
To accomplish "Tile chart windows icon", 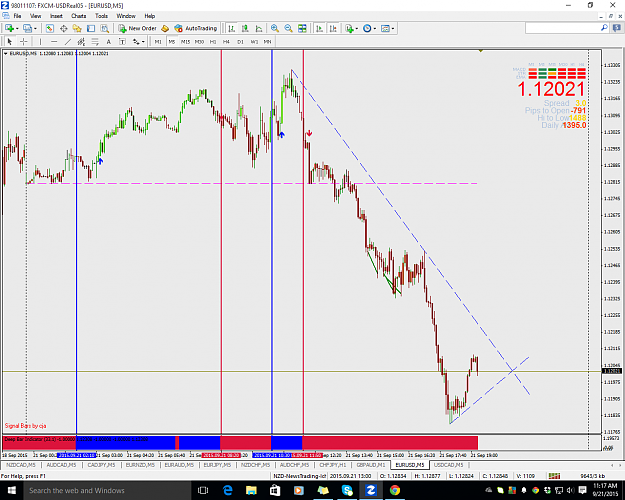I will click(x=302, y=28).
